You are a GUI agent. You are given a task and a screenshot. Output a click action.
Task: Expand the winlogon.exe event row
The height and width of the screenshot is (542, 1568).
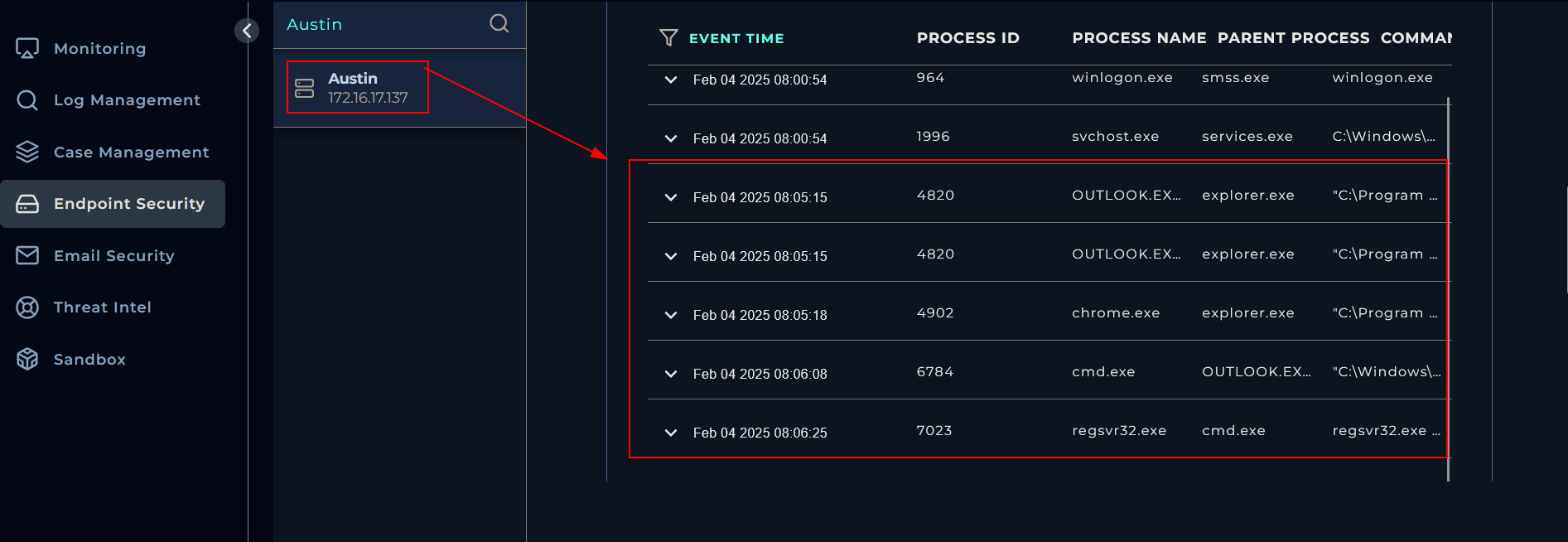[x=671, y=80]
